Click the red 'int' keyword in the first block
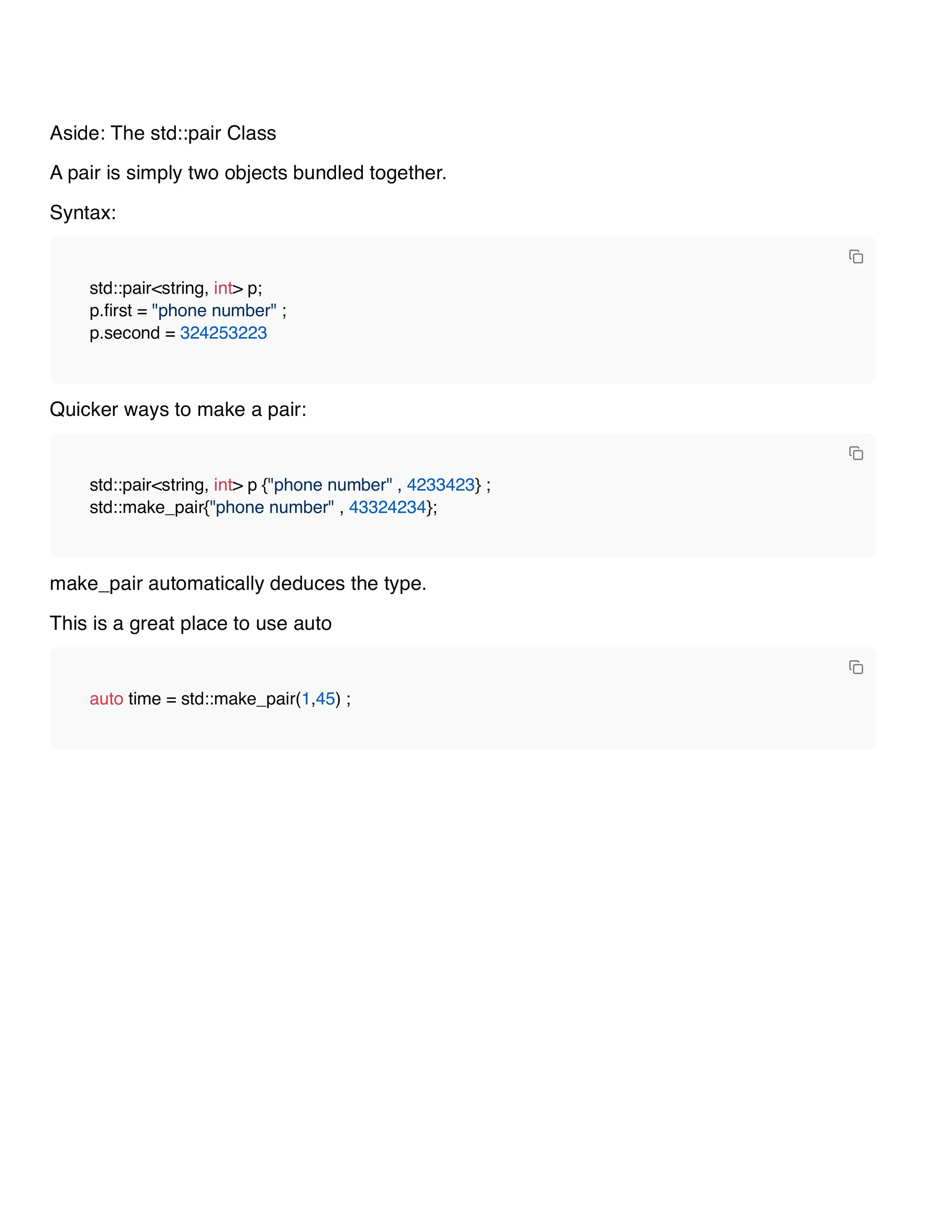This screenshot has width=952, height=1232. coord(223,288)
